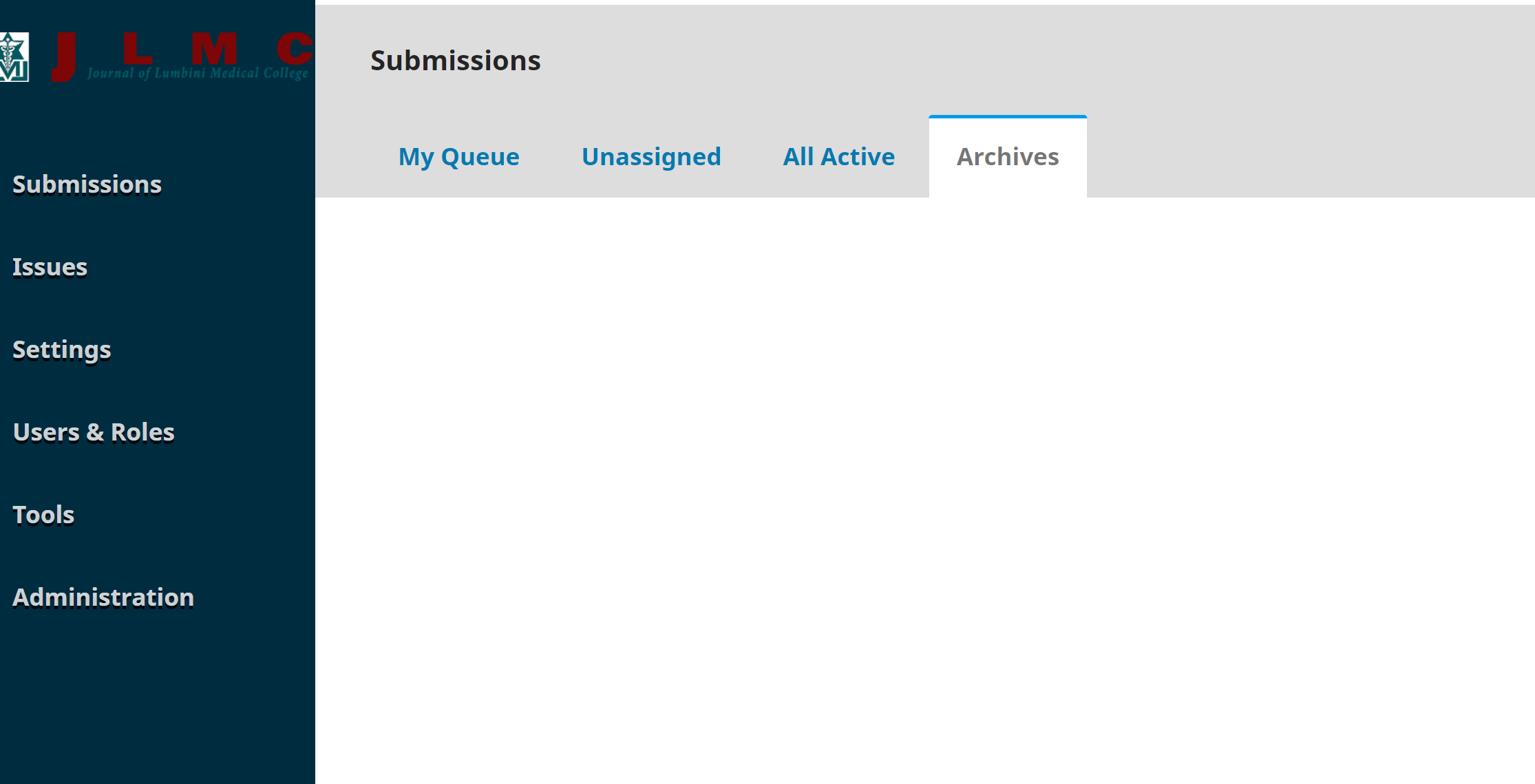This screenshot has width=1535, height=784.
Task: Go to Settings in the sidebar
Action: coord(62,350)
